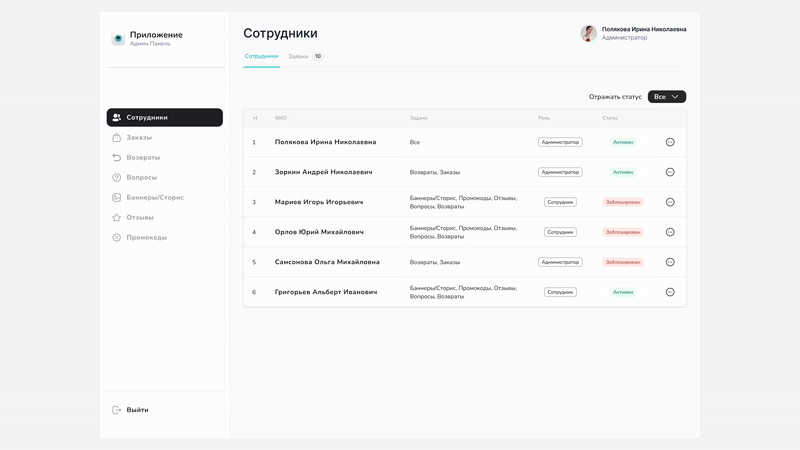Open profile of Полякова Ирина Николаевна in header
The image size is (800, 450).
[644, 29]
